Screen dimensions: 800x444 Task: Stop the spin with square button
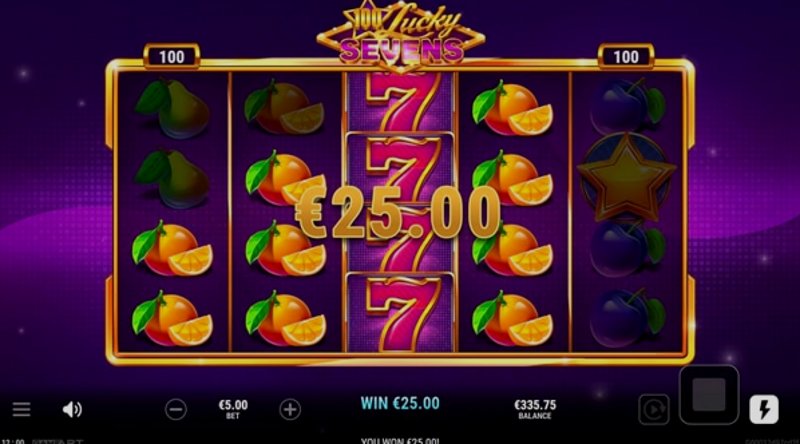click(709, 394)
